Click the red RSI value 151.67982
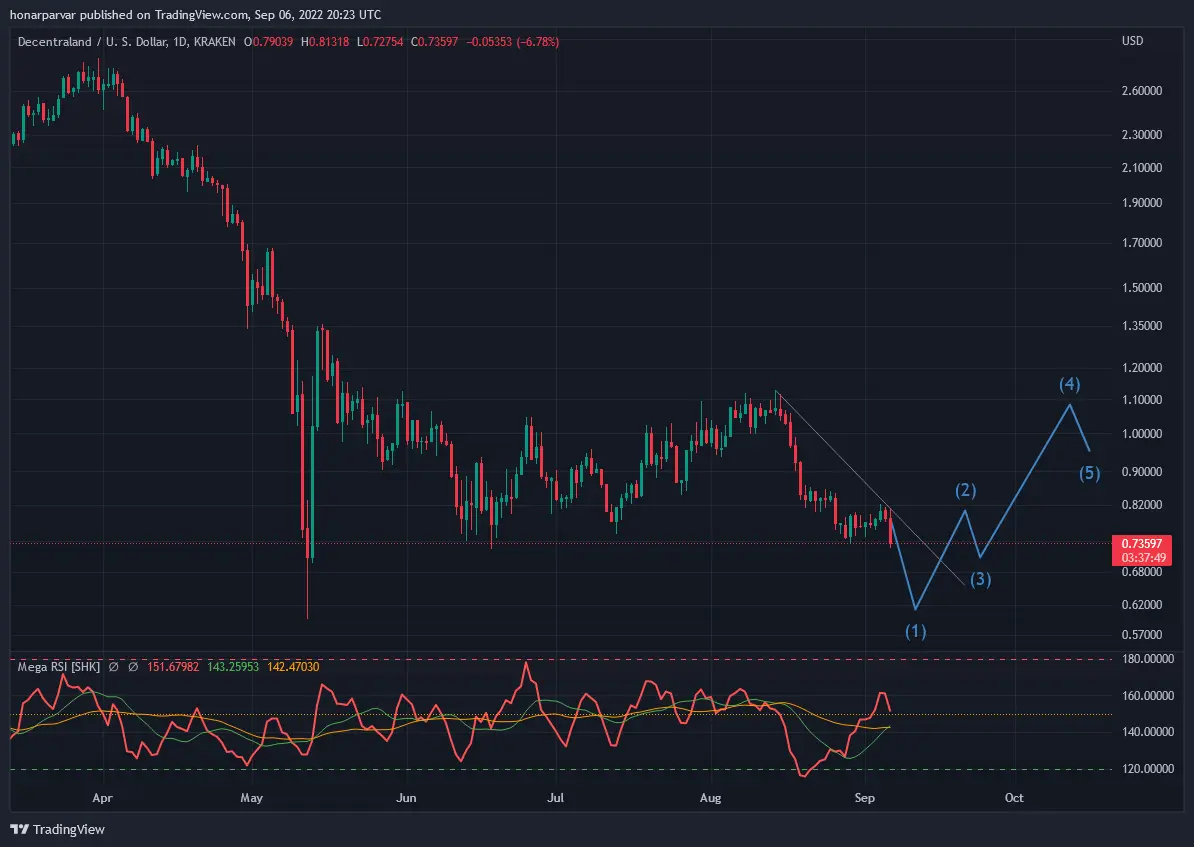This screenshot has height=847, width=1194. 173,667
